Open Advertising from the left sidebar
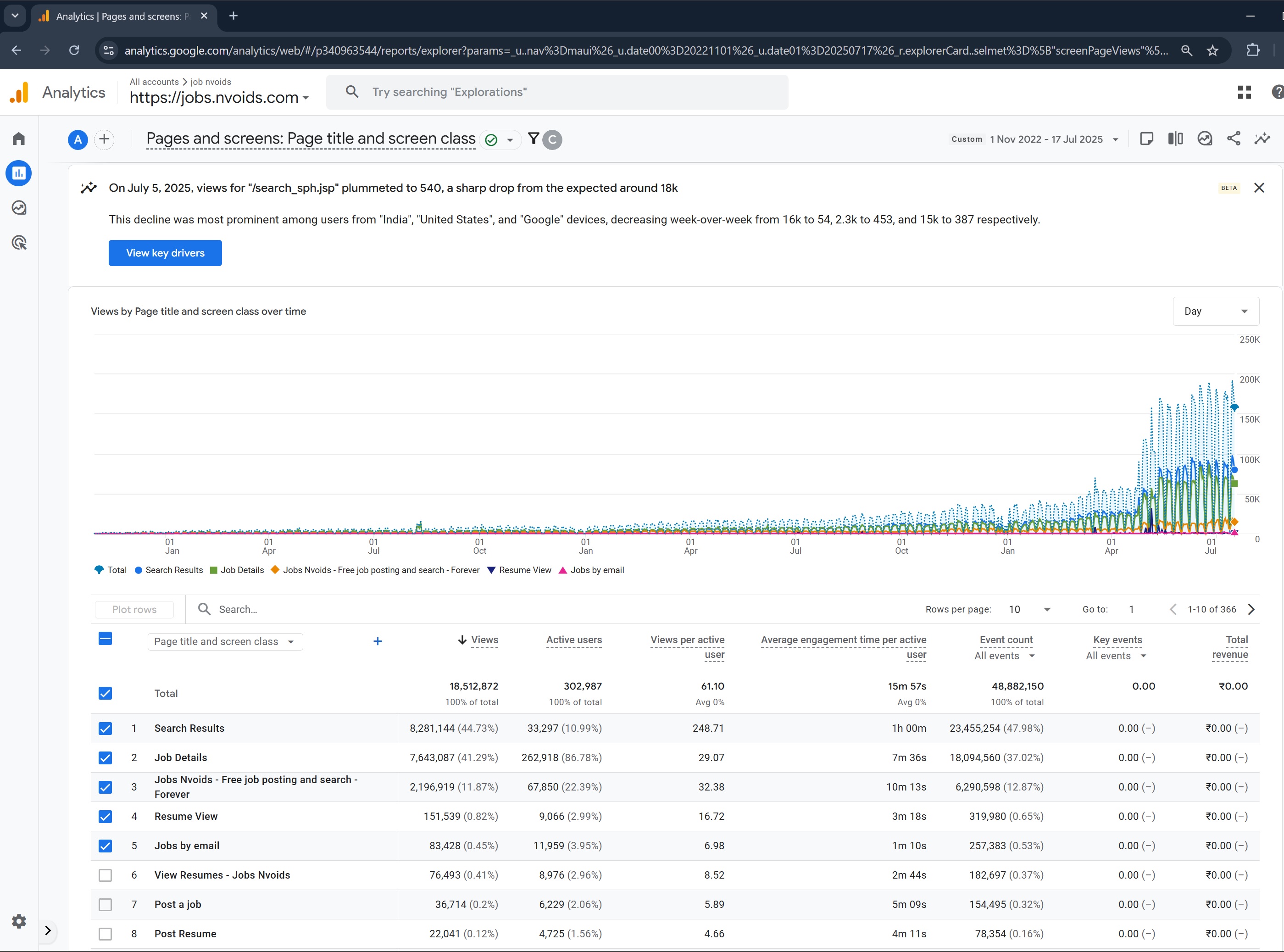The height and width of the screenshot is (952, 1284). point(19,243)
